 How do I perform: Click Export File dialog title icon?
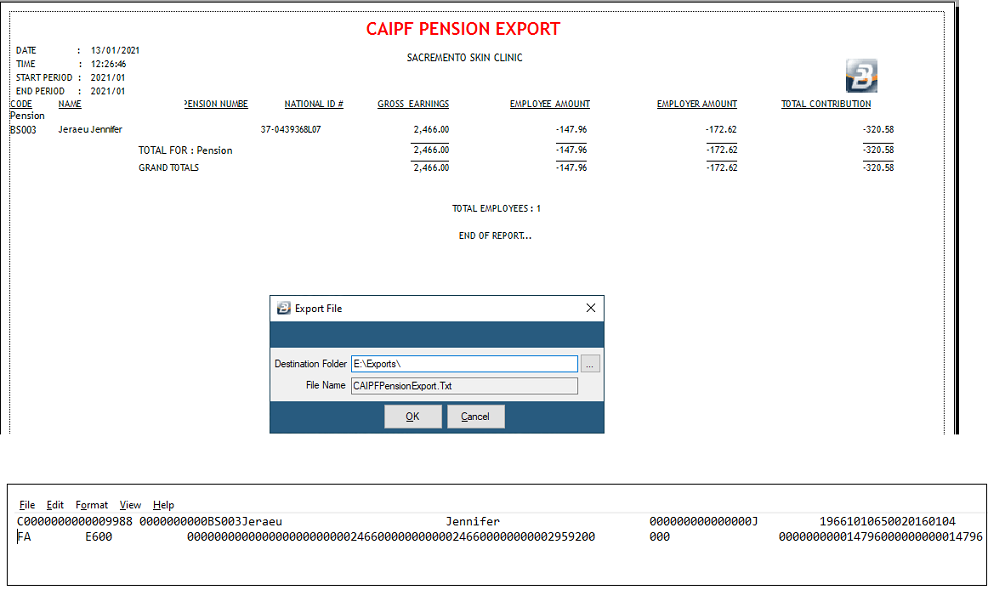tap(284, 308)
